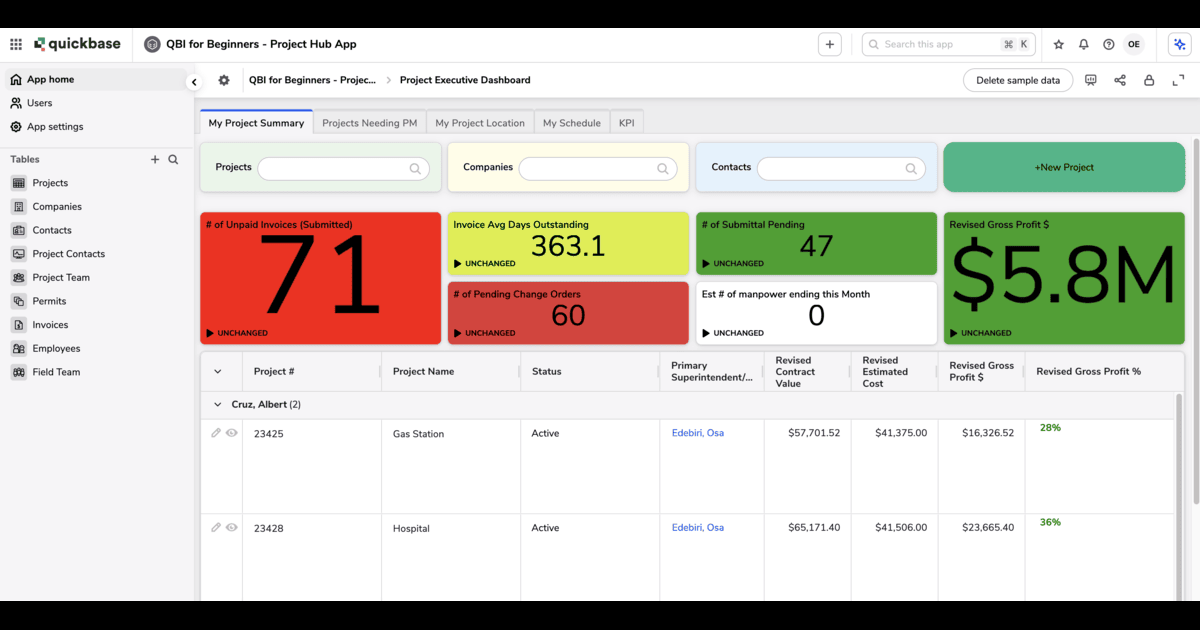
Task: Click the favorites star icon
Action: 1059,44
